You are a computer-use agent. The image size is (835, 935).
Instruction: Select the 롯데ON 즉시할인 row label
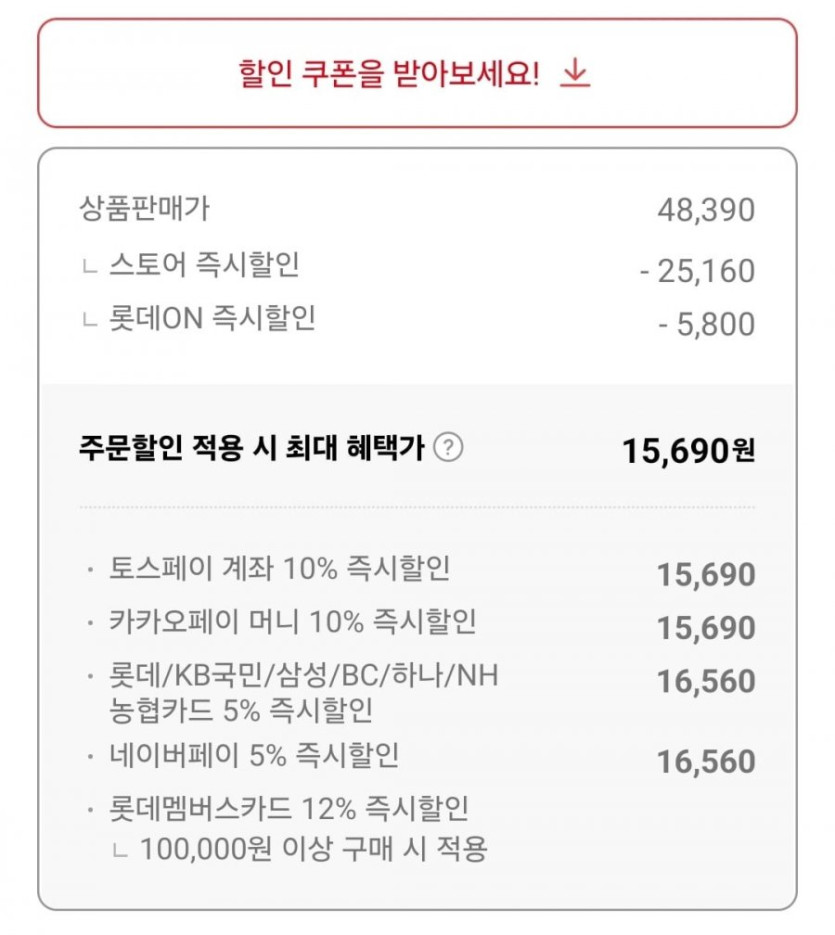point(212,319)
